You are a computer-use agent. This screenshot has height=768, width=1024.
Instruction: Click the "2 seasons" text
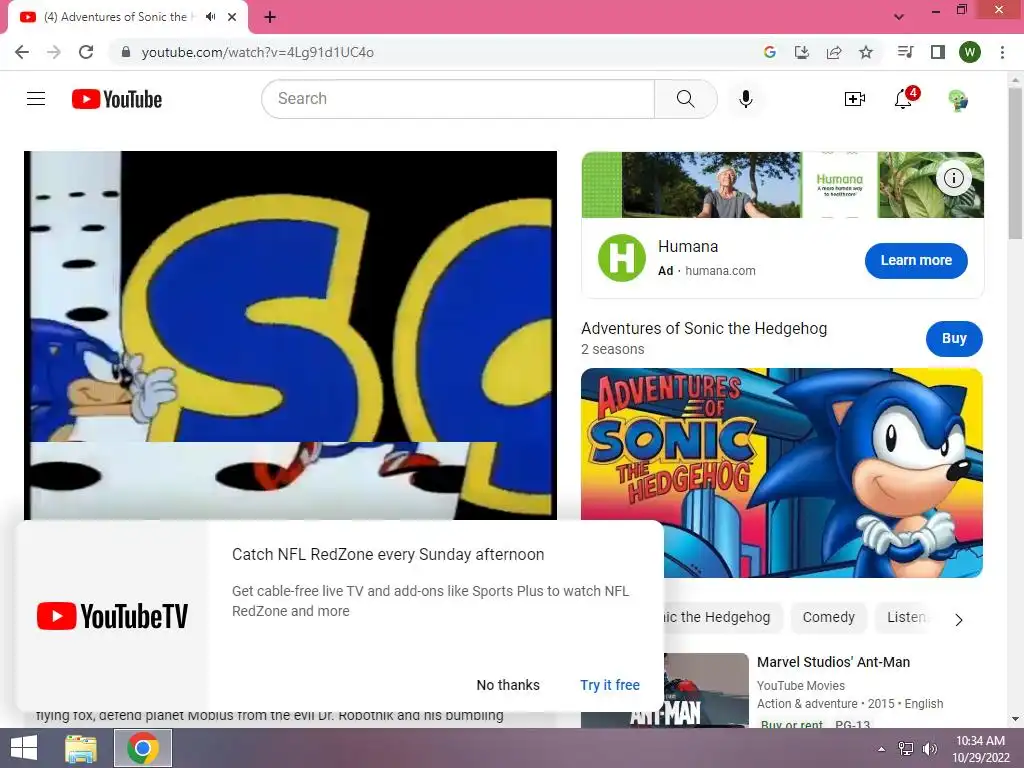pos(613,349)
